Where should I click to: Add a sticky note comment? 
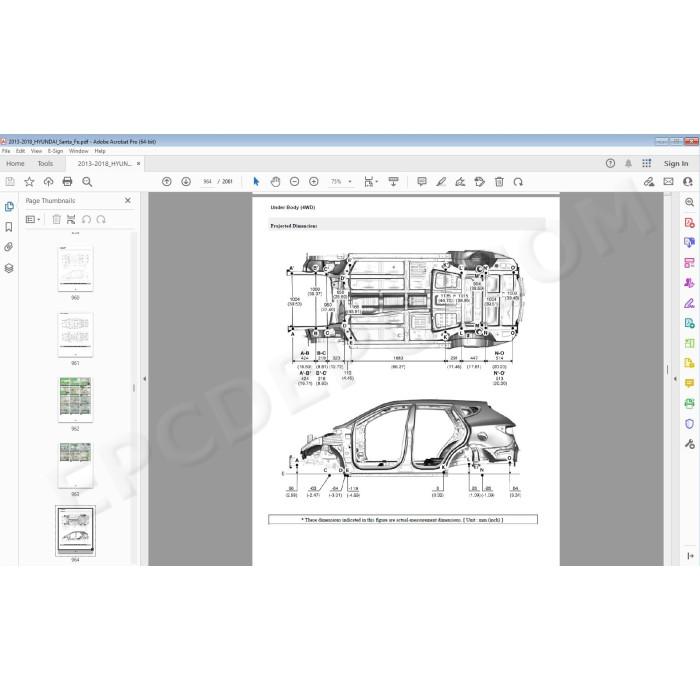point(421,182)
